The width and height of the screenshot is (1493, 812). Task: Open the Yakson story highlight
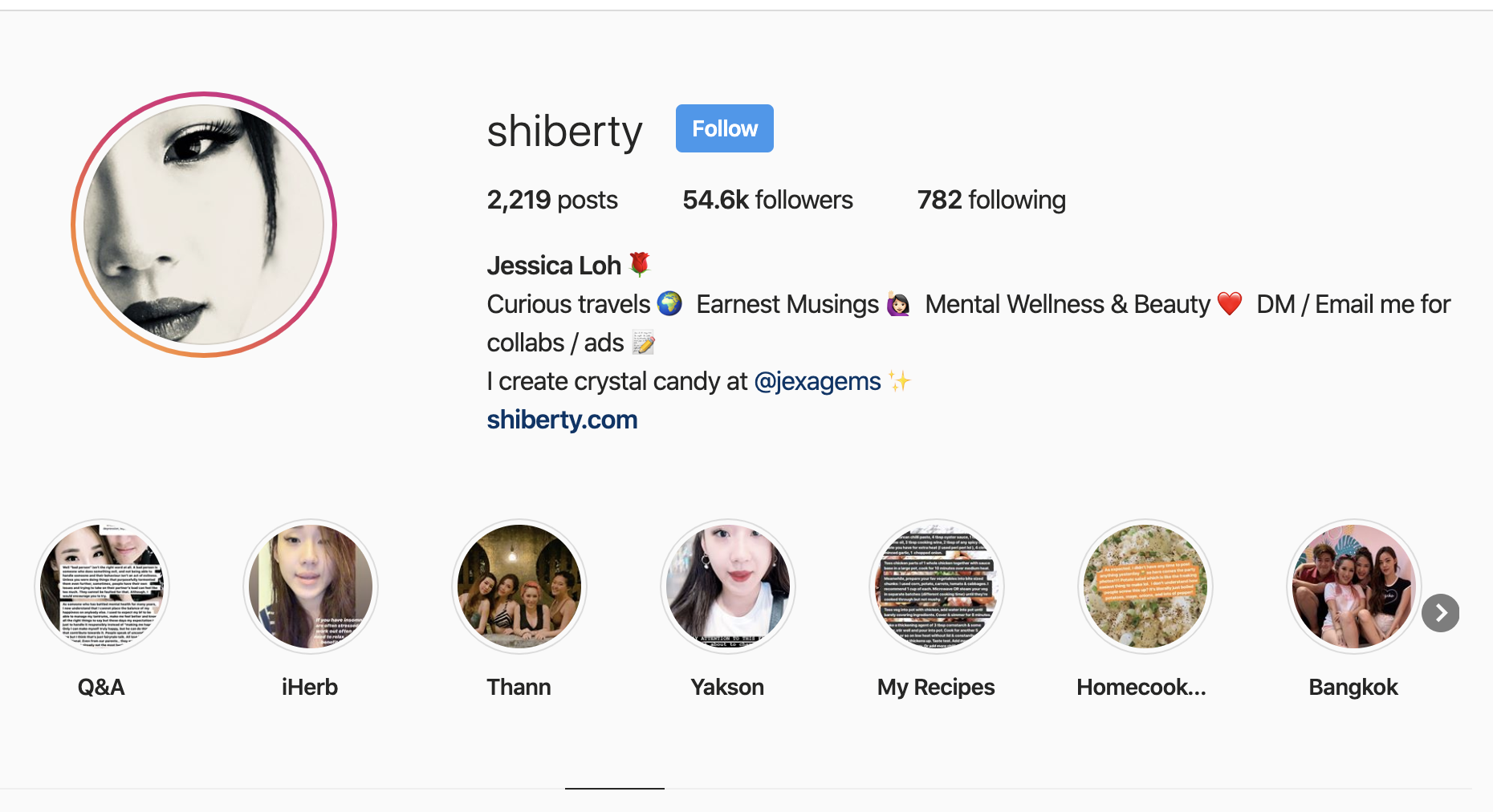click(728, 587)
